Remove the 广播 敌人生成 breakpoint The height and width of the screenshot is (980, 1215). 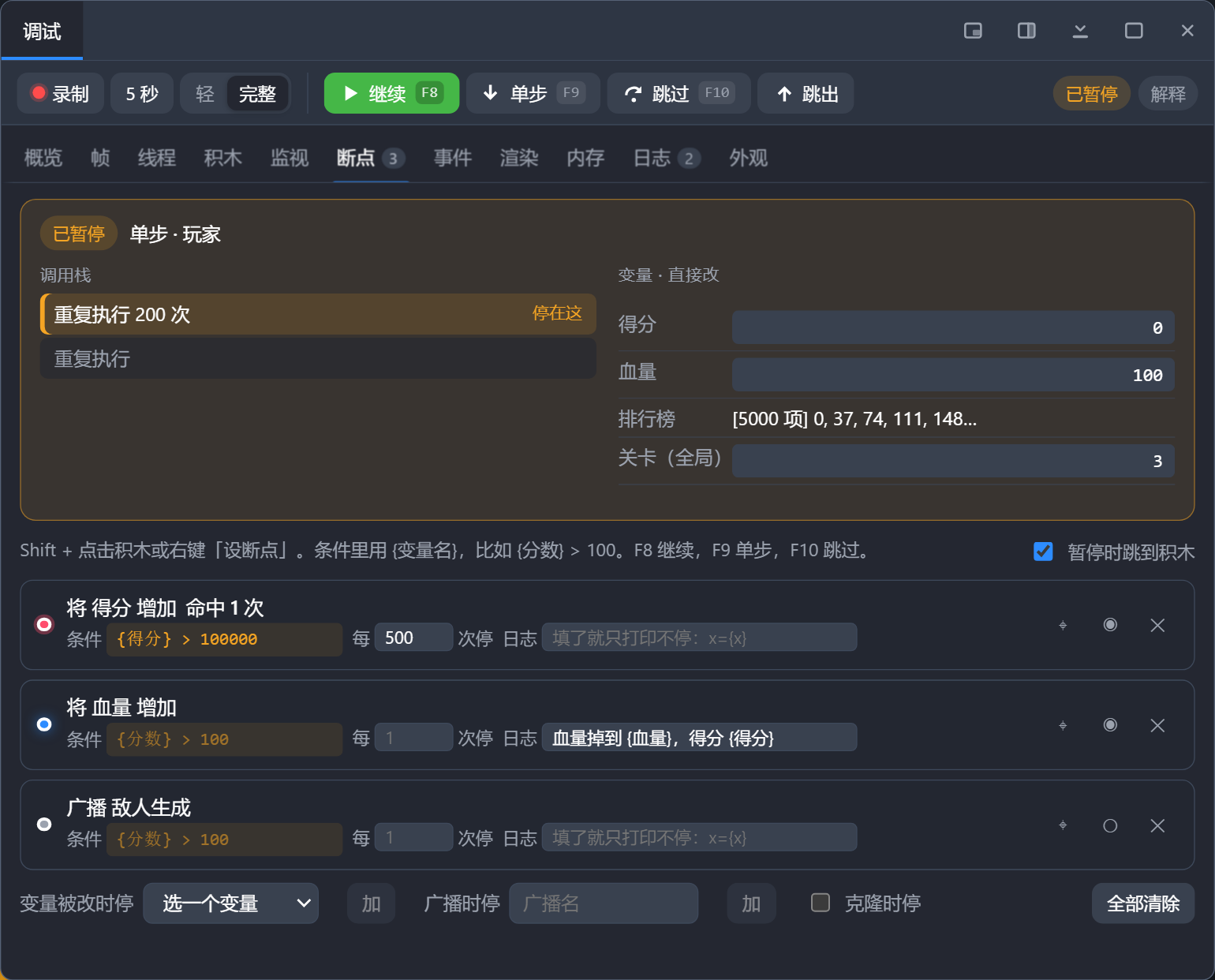(1157, 826)
